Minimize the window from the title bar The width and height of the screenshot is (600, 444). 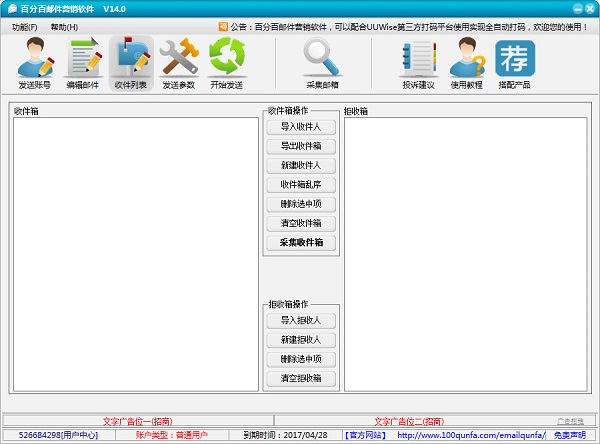[578, 9]
